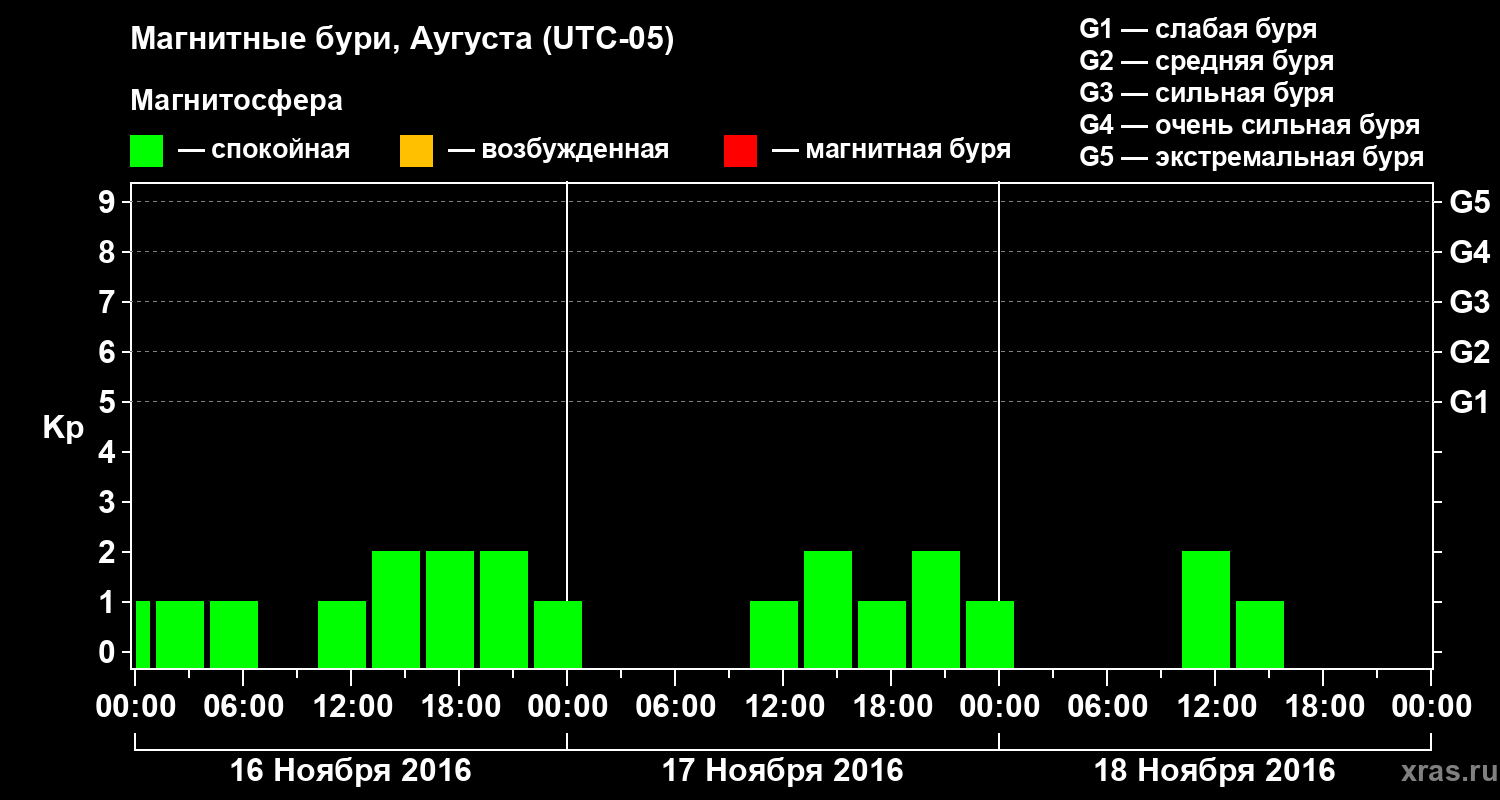Click the 'Kp' axis label
The width and height of the screenshot is (1500, 800).
tap(63, 428)
